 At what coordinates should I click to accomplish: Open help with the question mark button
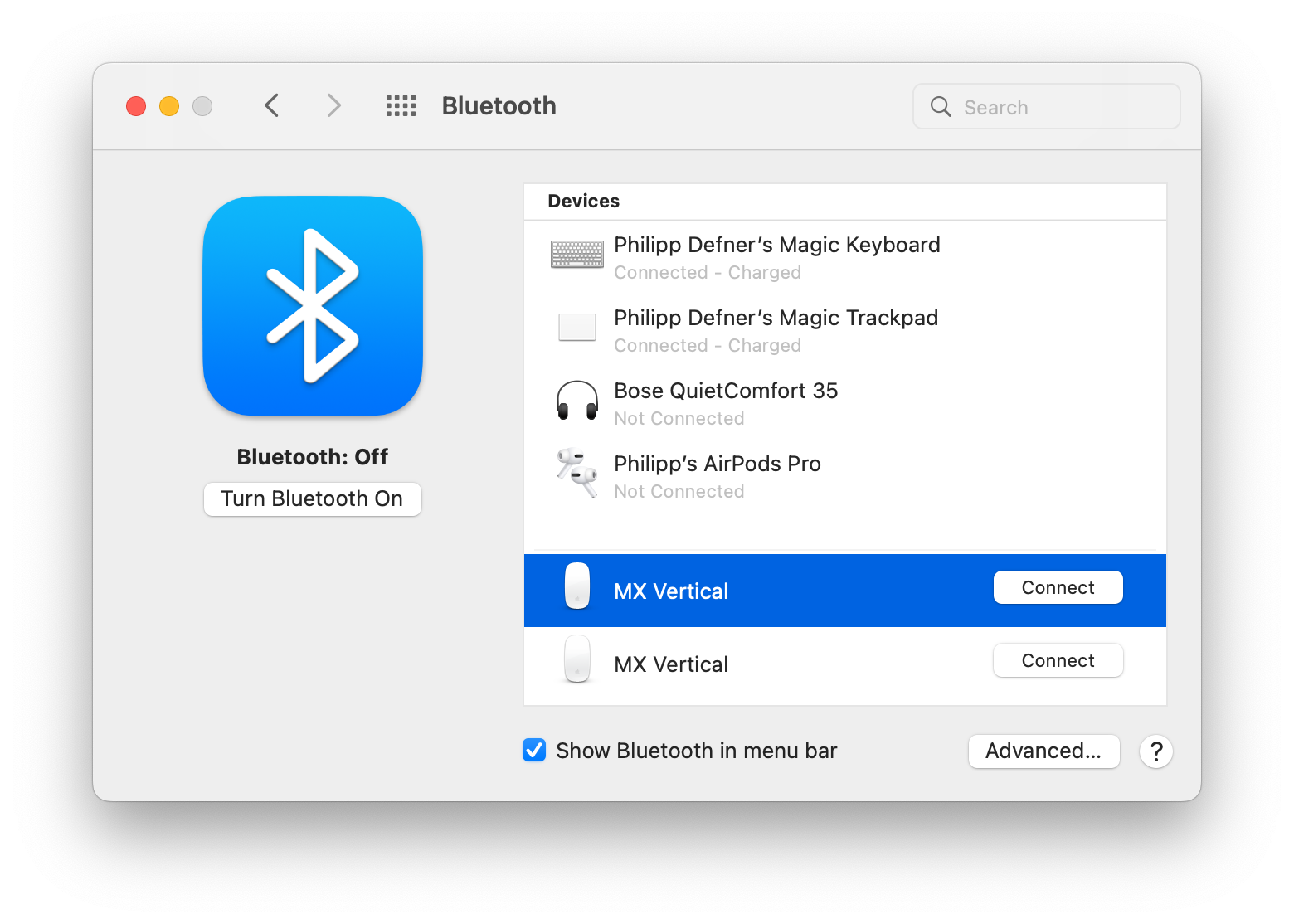[x=1155, y=751]
